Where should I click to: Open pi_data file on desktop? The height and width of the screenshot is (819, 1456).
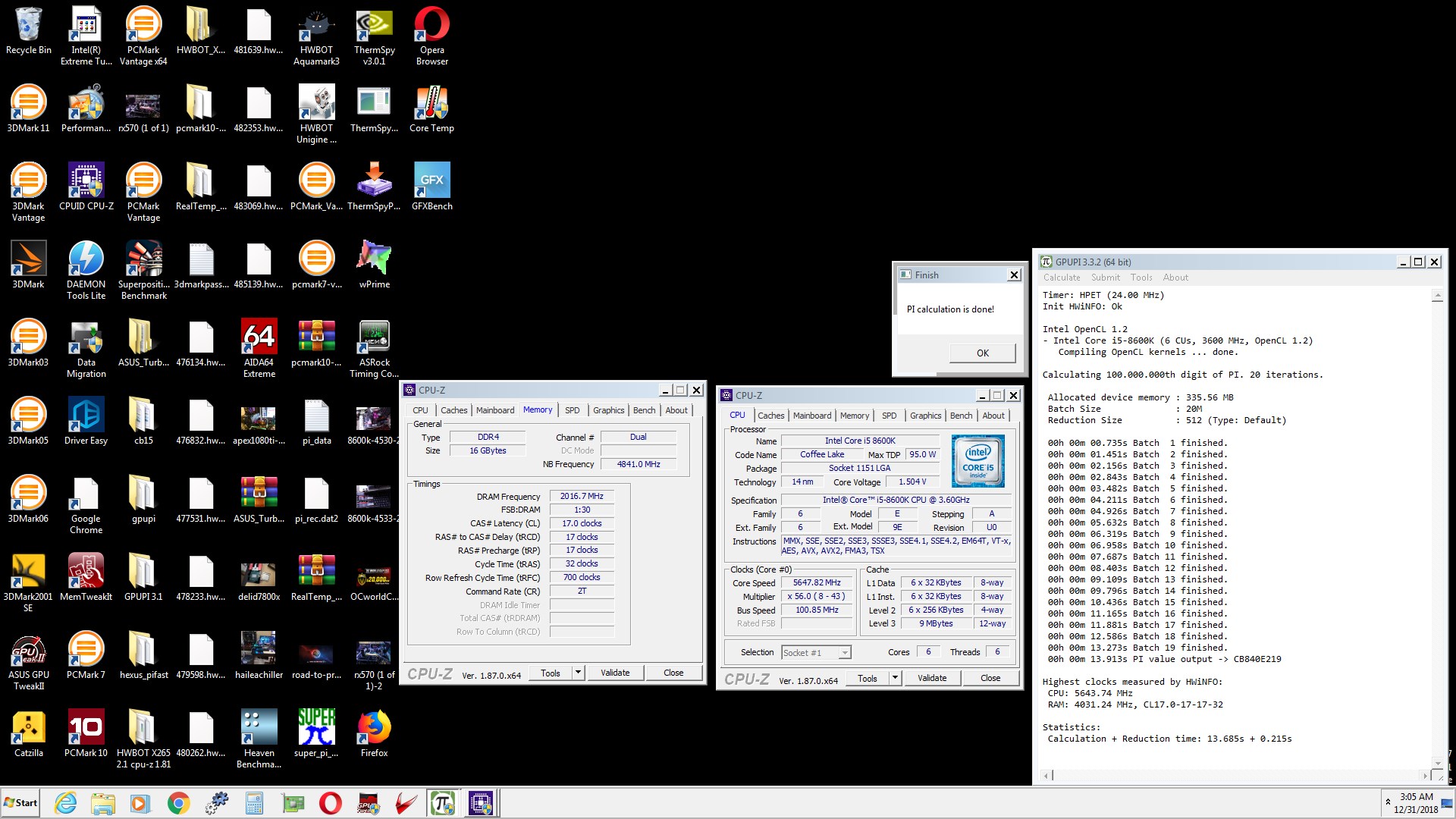tap(316, 422)
